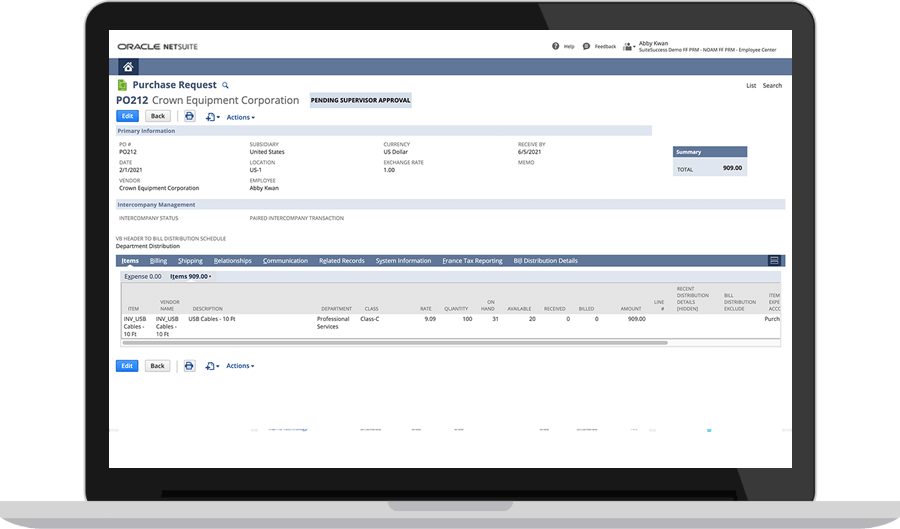Open the role switcher icon beside Abby Kwan
This screenshot has width=900, height=529.
tap(629, 46)
